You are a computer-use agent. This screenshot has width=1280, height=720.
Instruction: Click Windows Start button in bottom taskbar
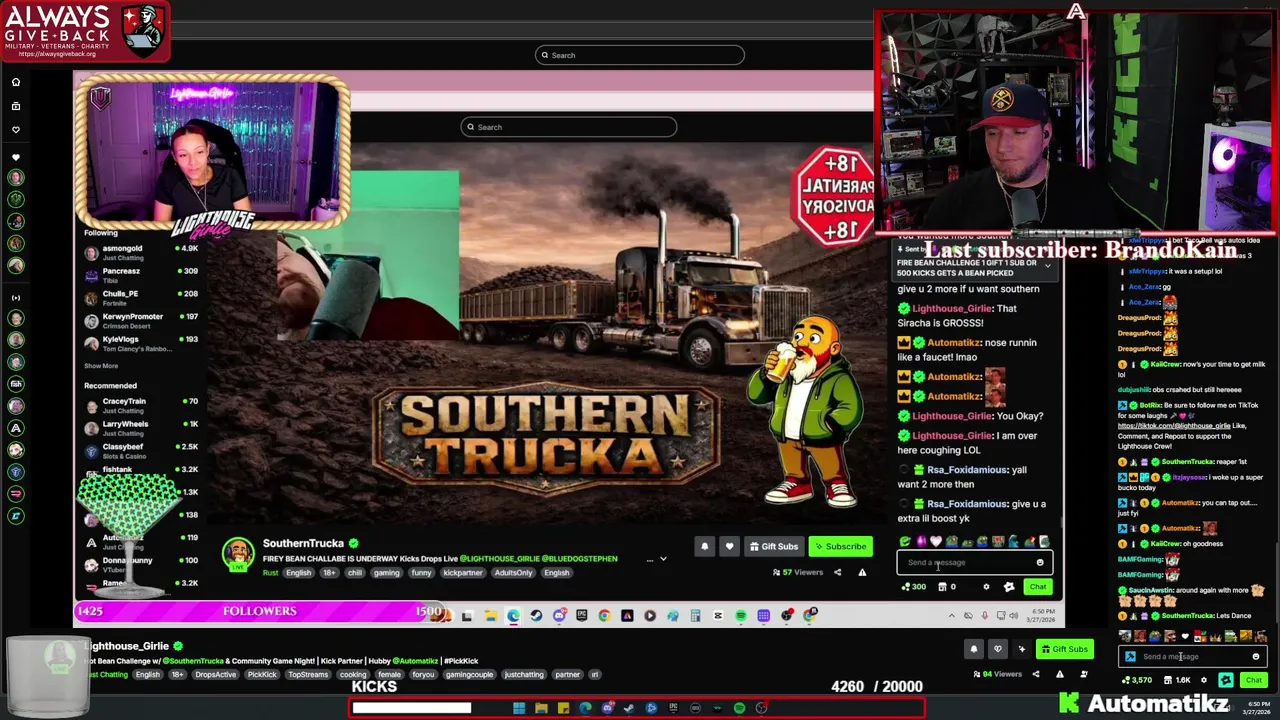pos(519,708)
